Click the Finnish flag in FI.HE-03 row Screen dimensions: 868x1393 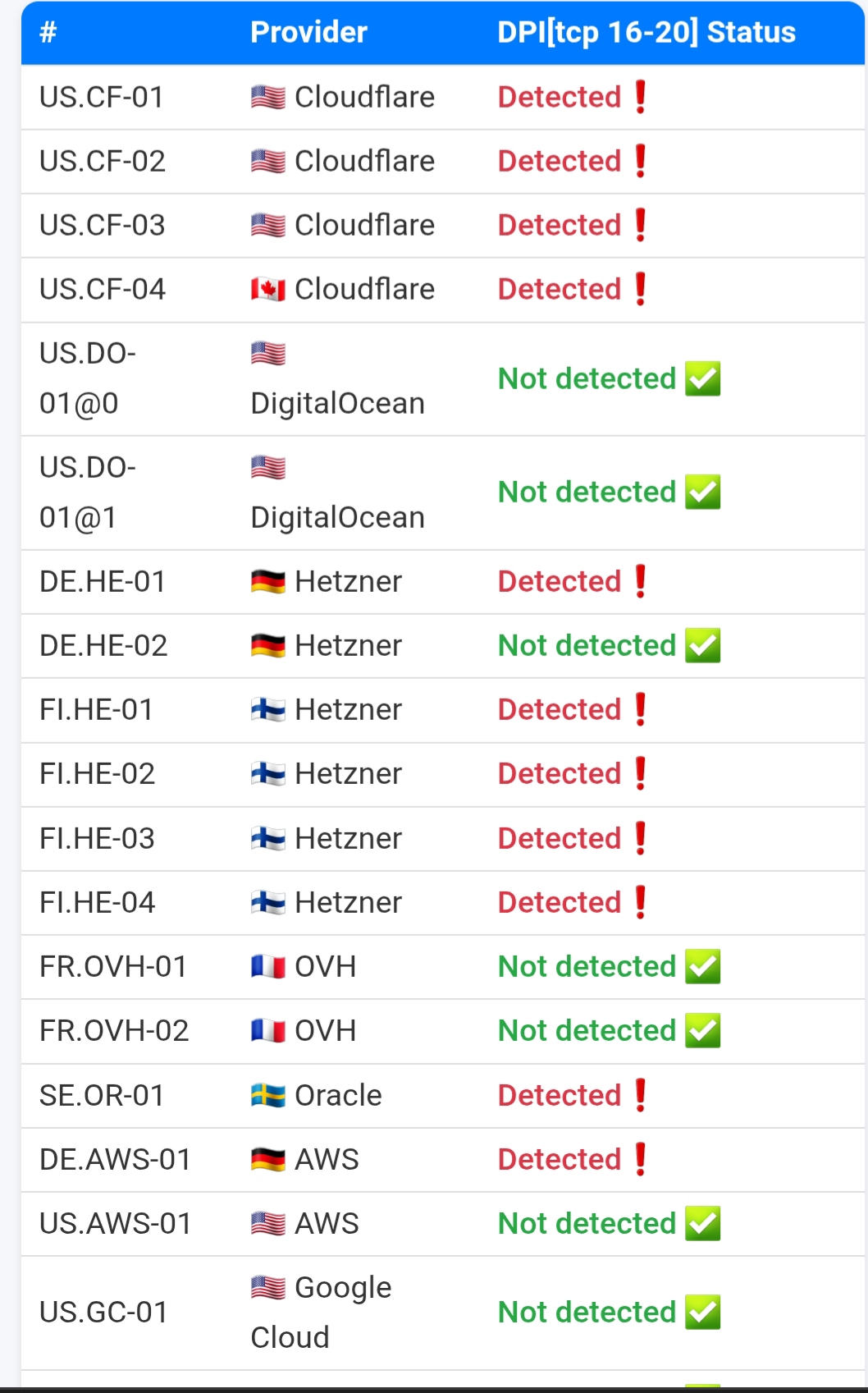268,838
